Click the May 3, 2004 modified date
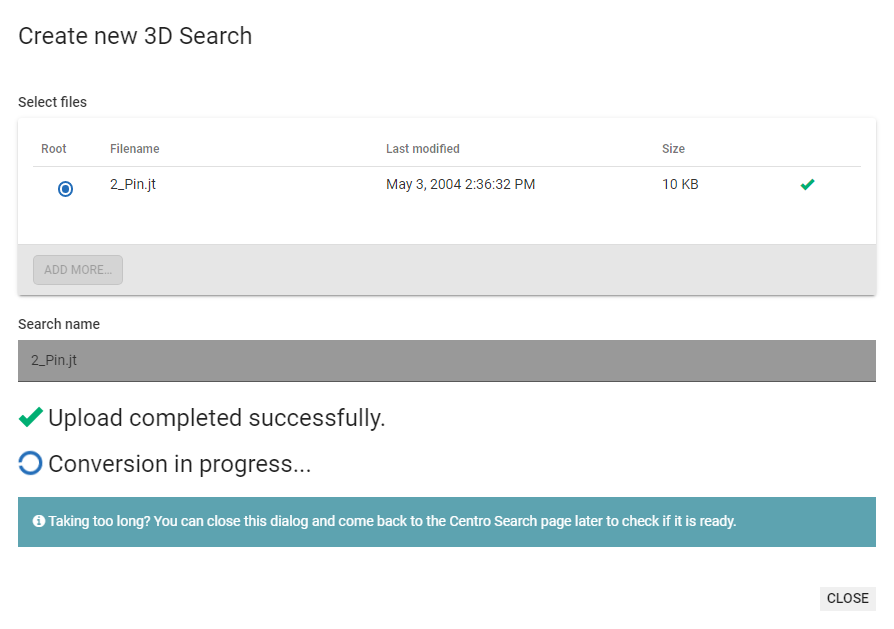The height and width of the screenshot is (629, 894). pyautogui.click(x=460, y=184)
